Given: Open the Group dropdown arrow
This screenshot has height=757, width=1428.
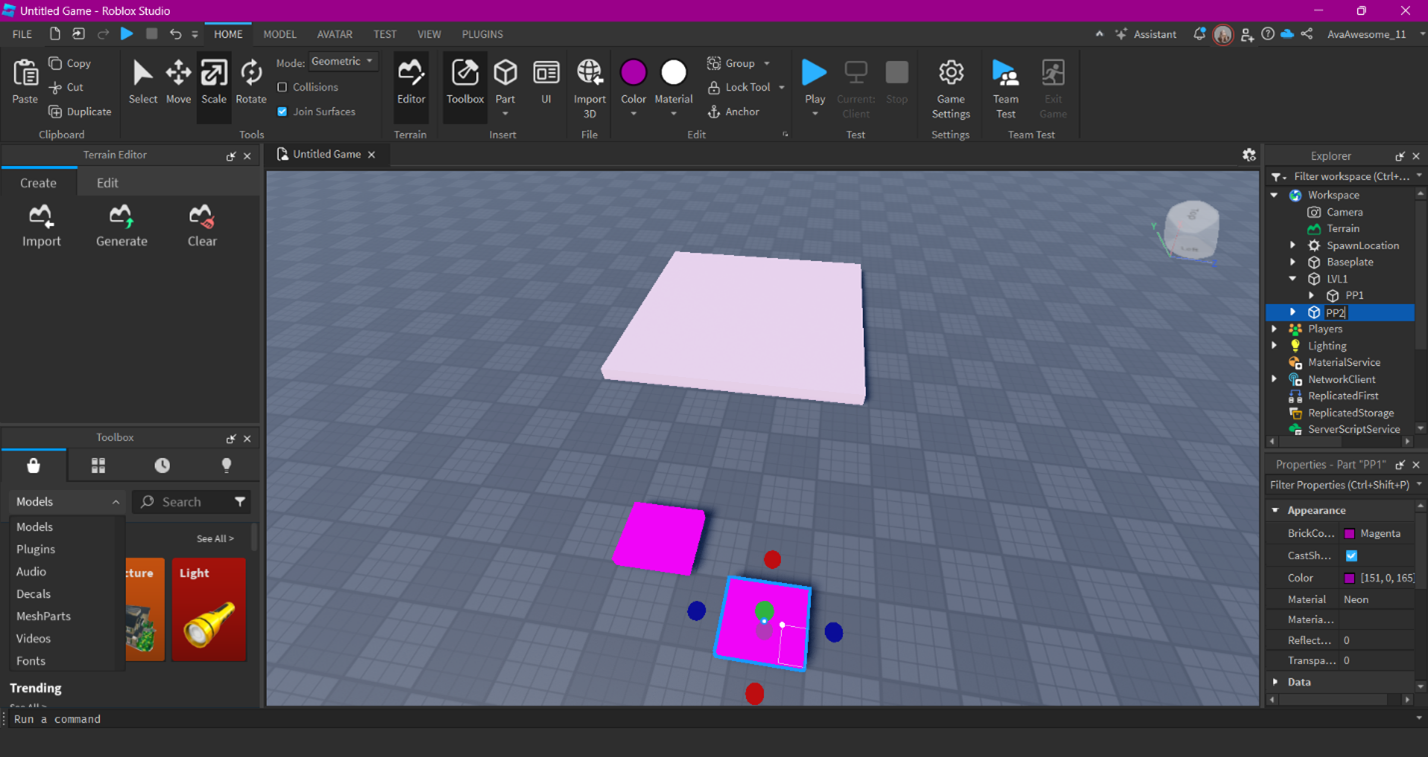Looking at the screenshot, I should tap(767, 63).
